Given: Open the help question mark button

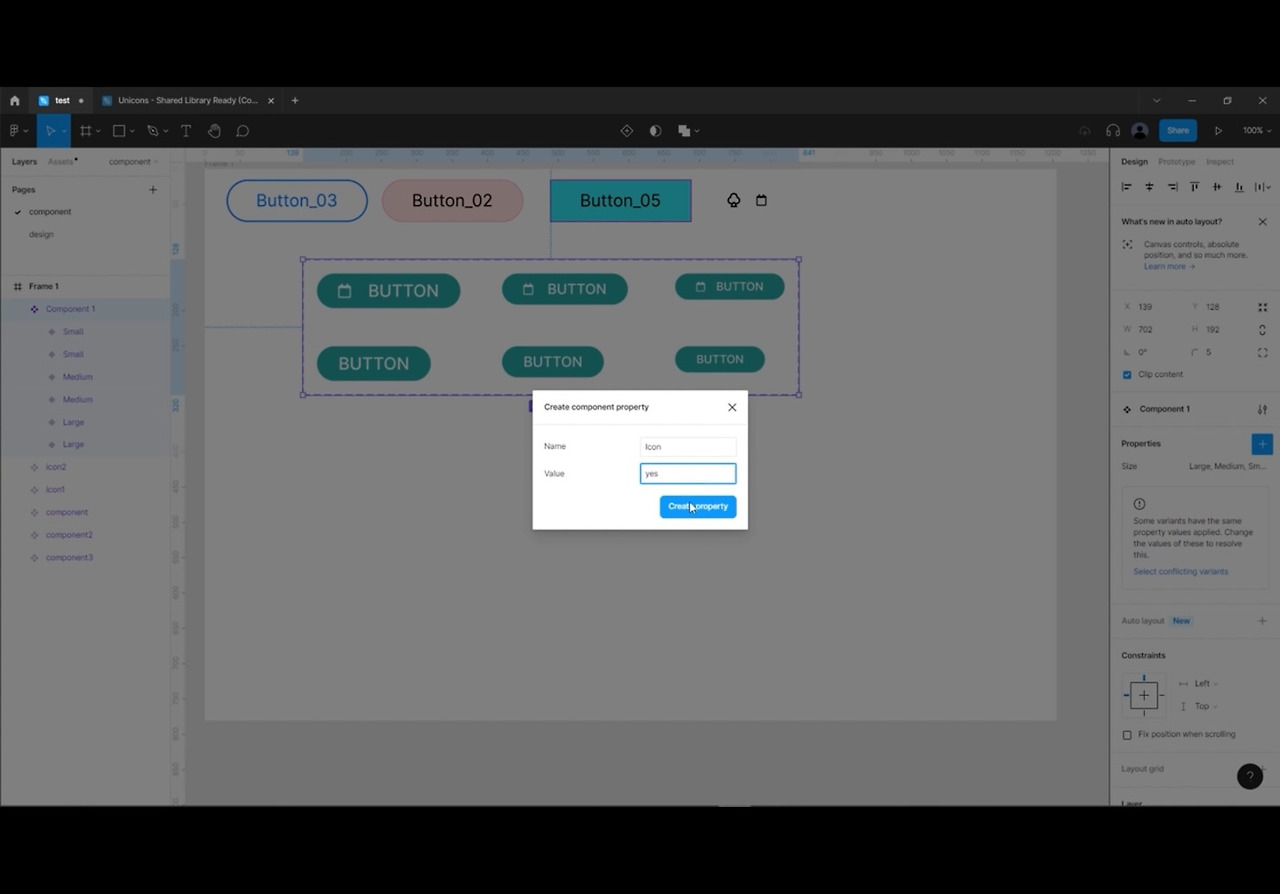Looking at the screenshot, I should pyautogui.click(x=1250, y=776).
